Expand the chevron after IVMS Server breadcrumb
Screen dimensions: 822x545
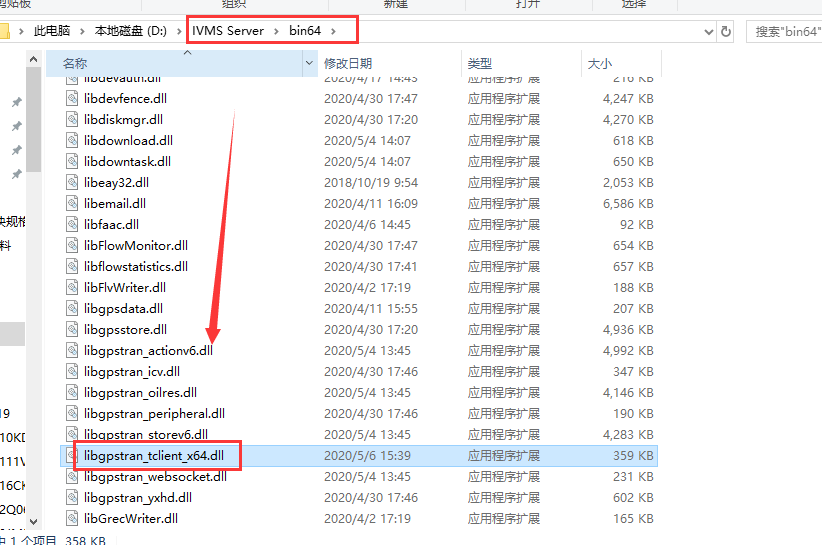276,31
